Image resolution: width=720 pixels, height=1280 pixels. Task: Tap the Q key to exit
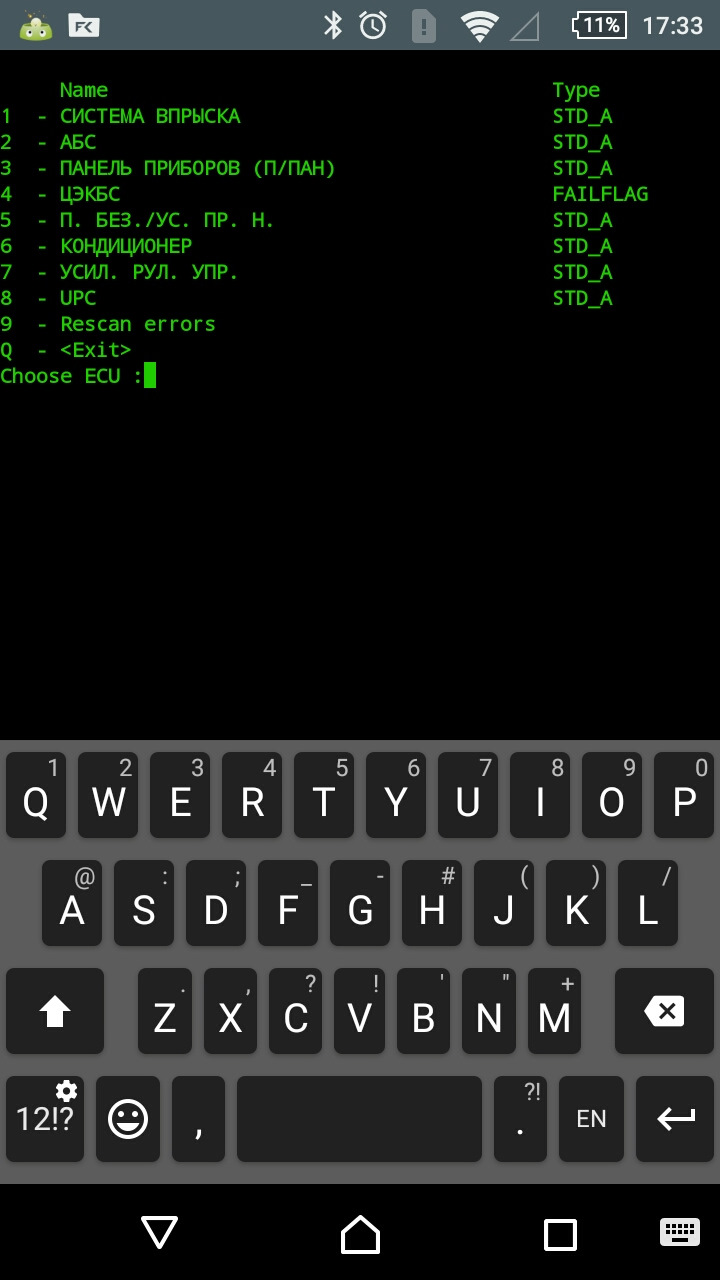(36, 795)
